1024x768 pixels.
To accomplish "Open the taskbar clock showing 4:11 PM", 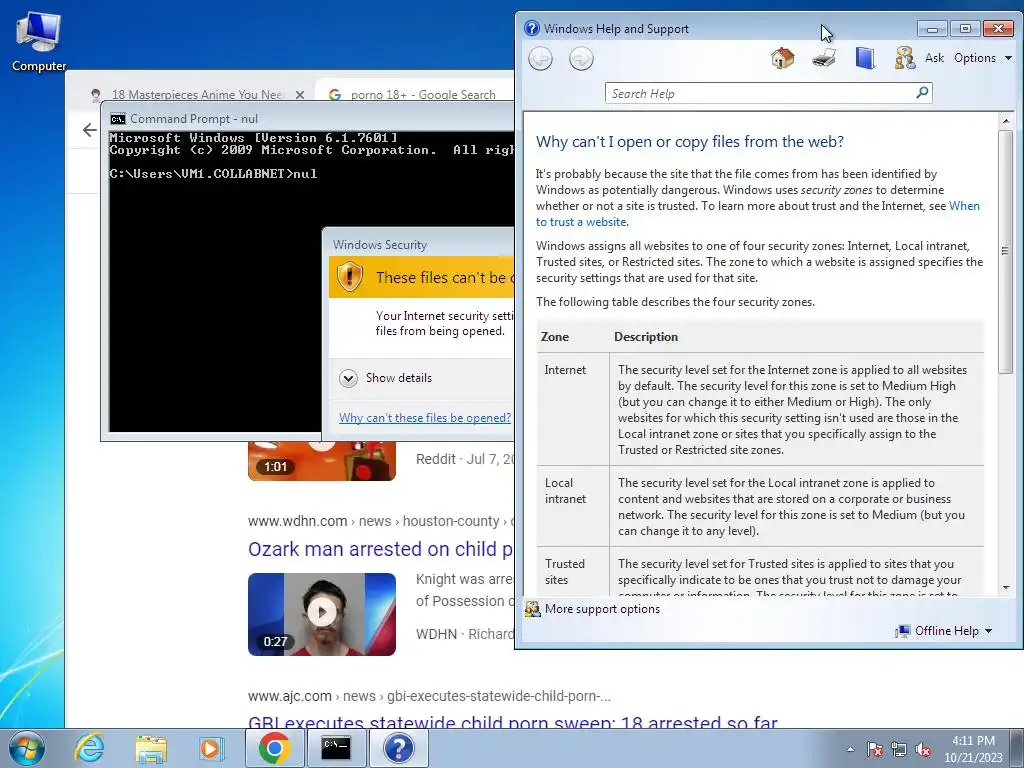I will (x=973, y=749).
